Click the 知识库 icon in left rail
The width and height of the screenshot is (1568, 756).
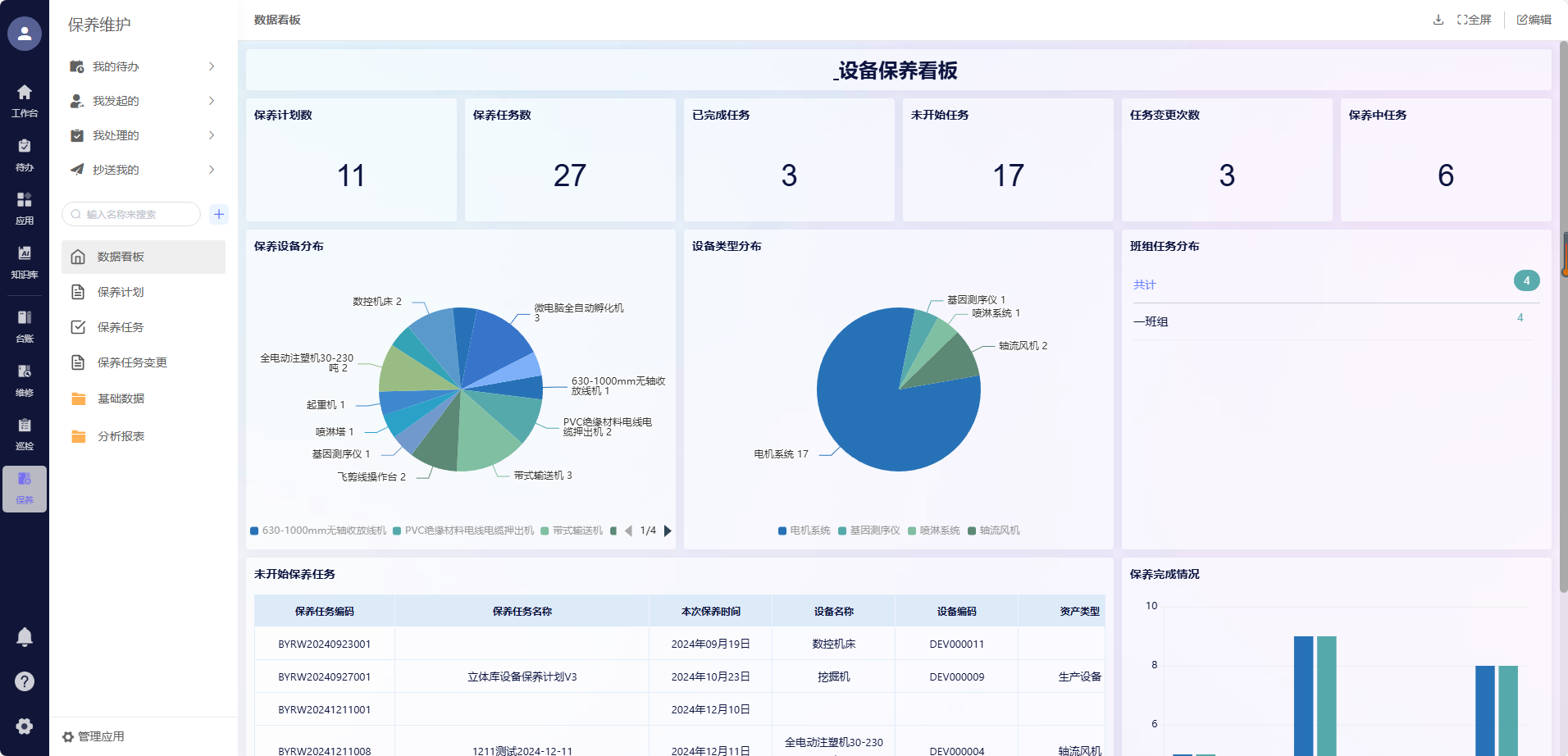point(25,261)
